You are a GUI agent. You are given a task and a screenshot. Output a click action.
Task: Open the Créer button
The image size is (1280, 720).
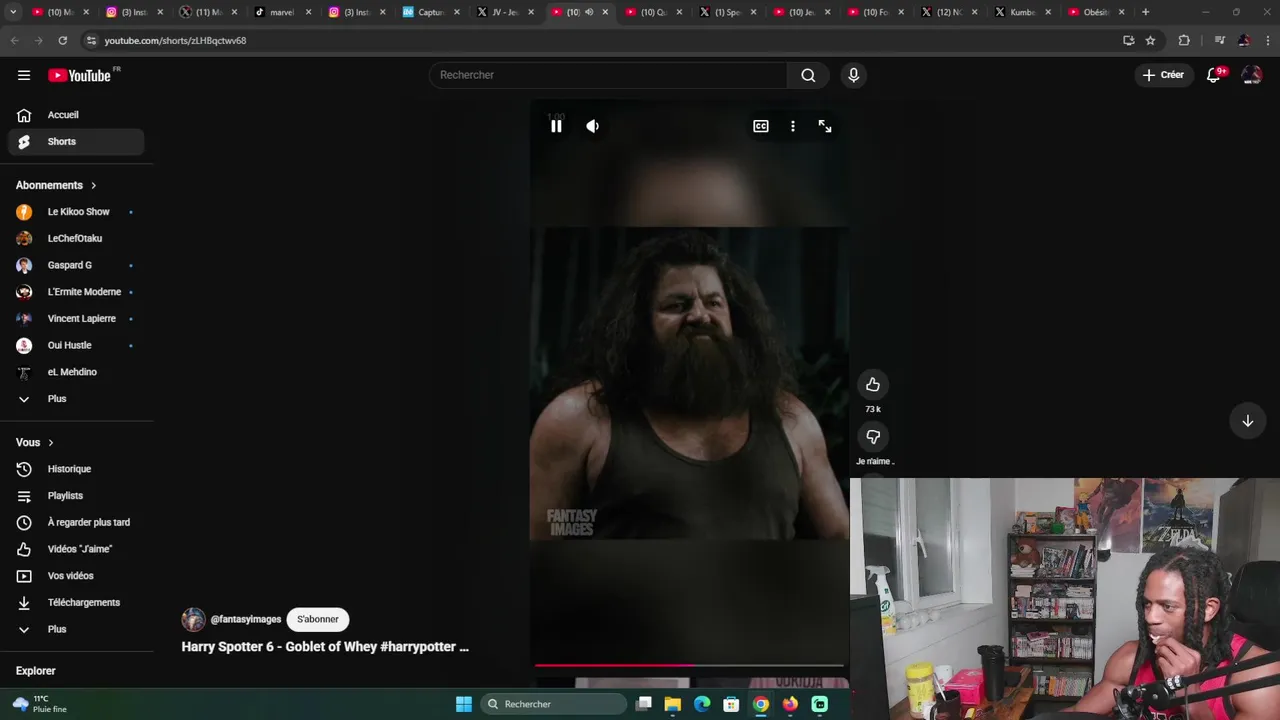[x=1164, y=75]
